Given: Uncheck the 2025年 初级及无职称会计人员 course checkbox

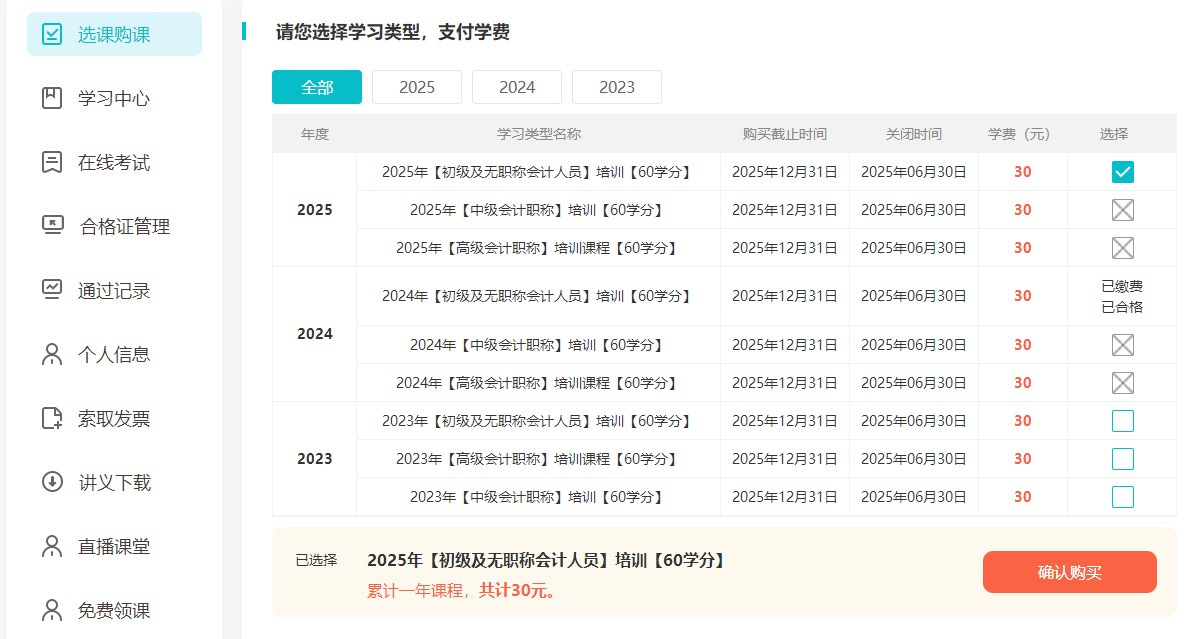Looking at the screenshot, I should [x=1122, y=172].
